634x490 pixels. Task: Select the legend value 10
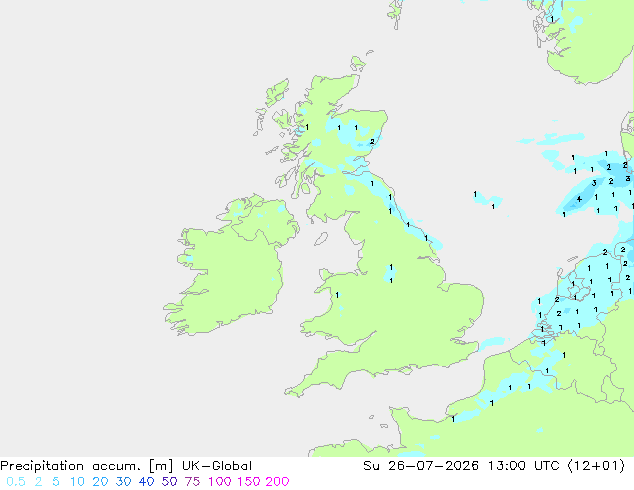tap(77, 482)
